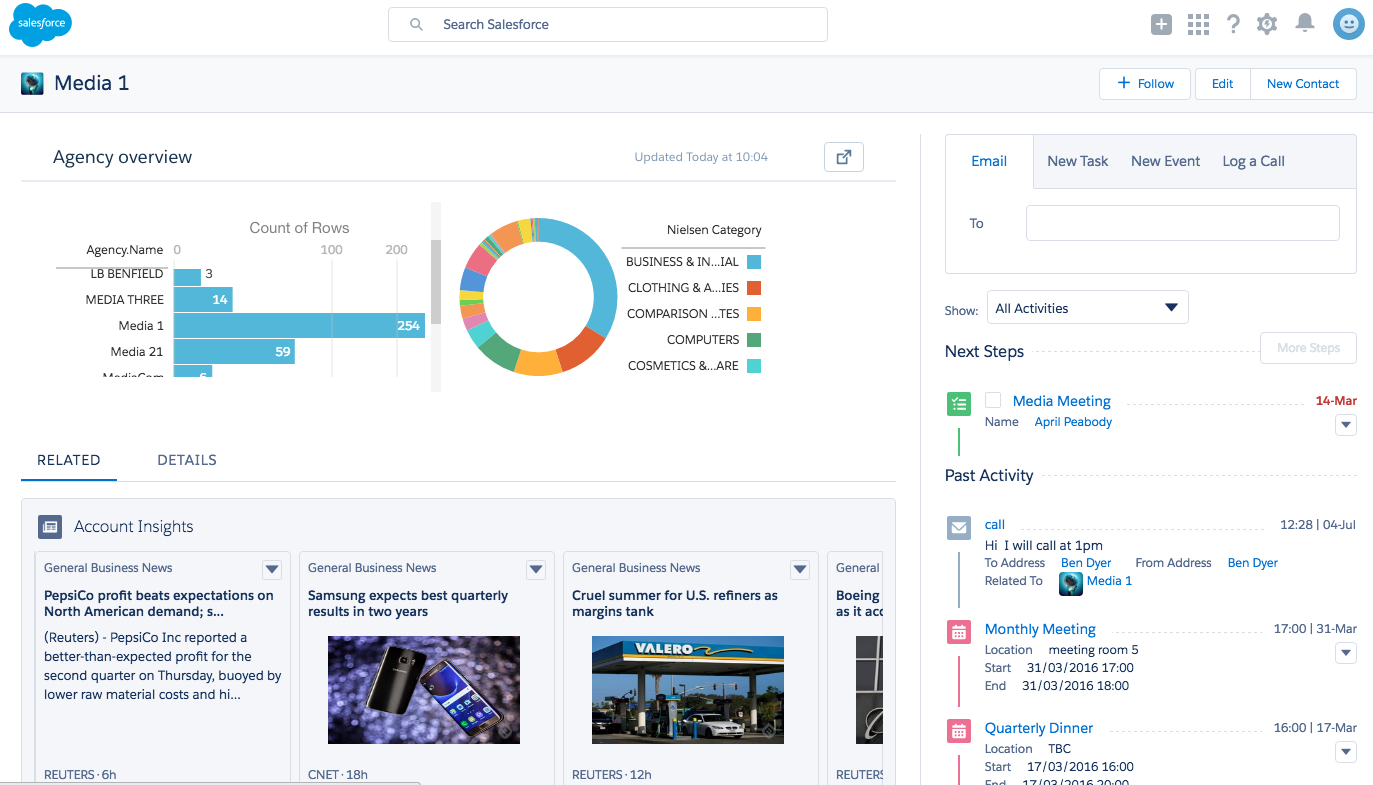Open the call activity link
The width and height of the screenshot is (1373, 785).
[995, 524]
